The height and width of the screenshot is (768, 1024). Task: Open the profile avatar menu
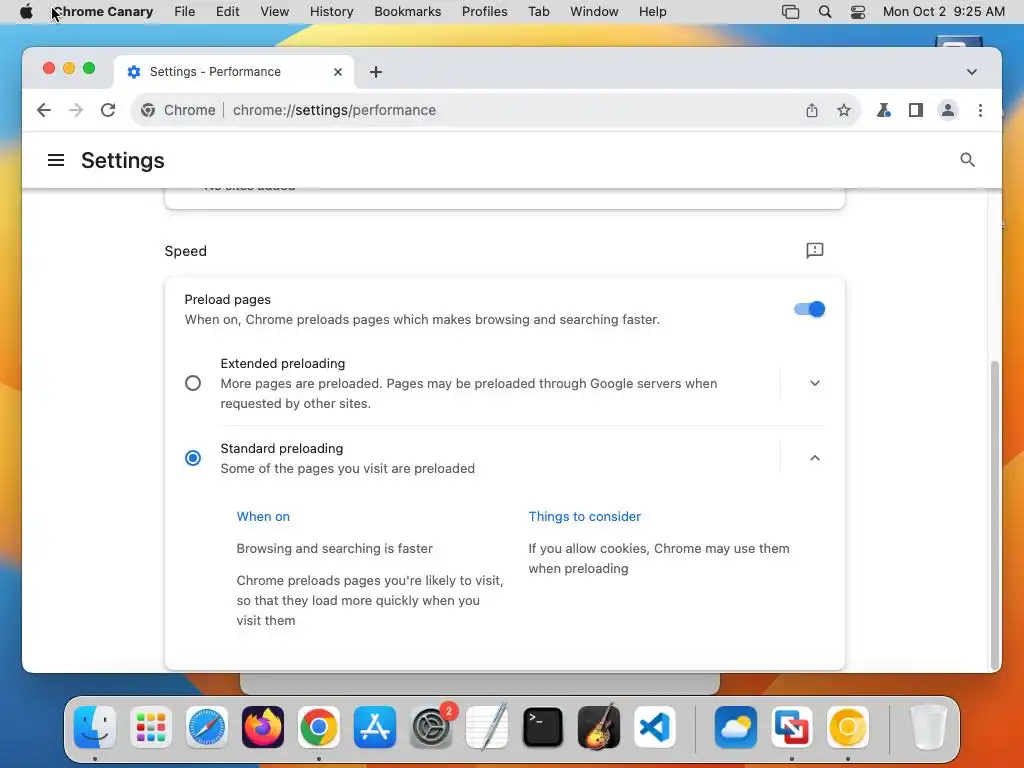click(x=948, y=110)
